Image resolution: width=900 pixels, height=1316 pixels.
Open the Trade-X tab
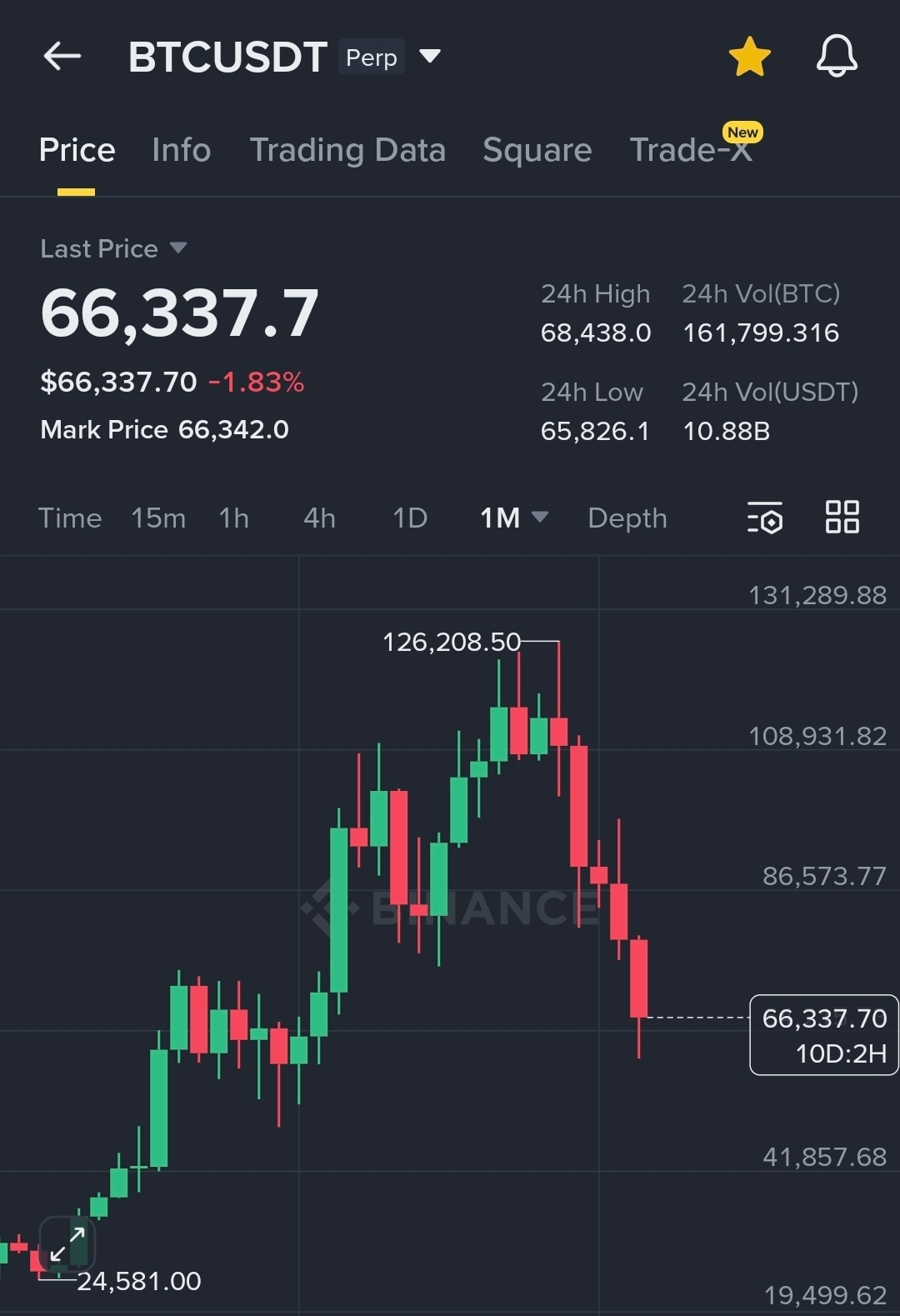[691, 150]
